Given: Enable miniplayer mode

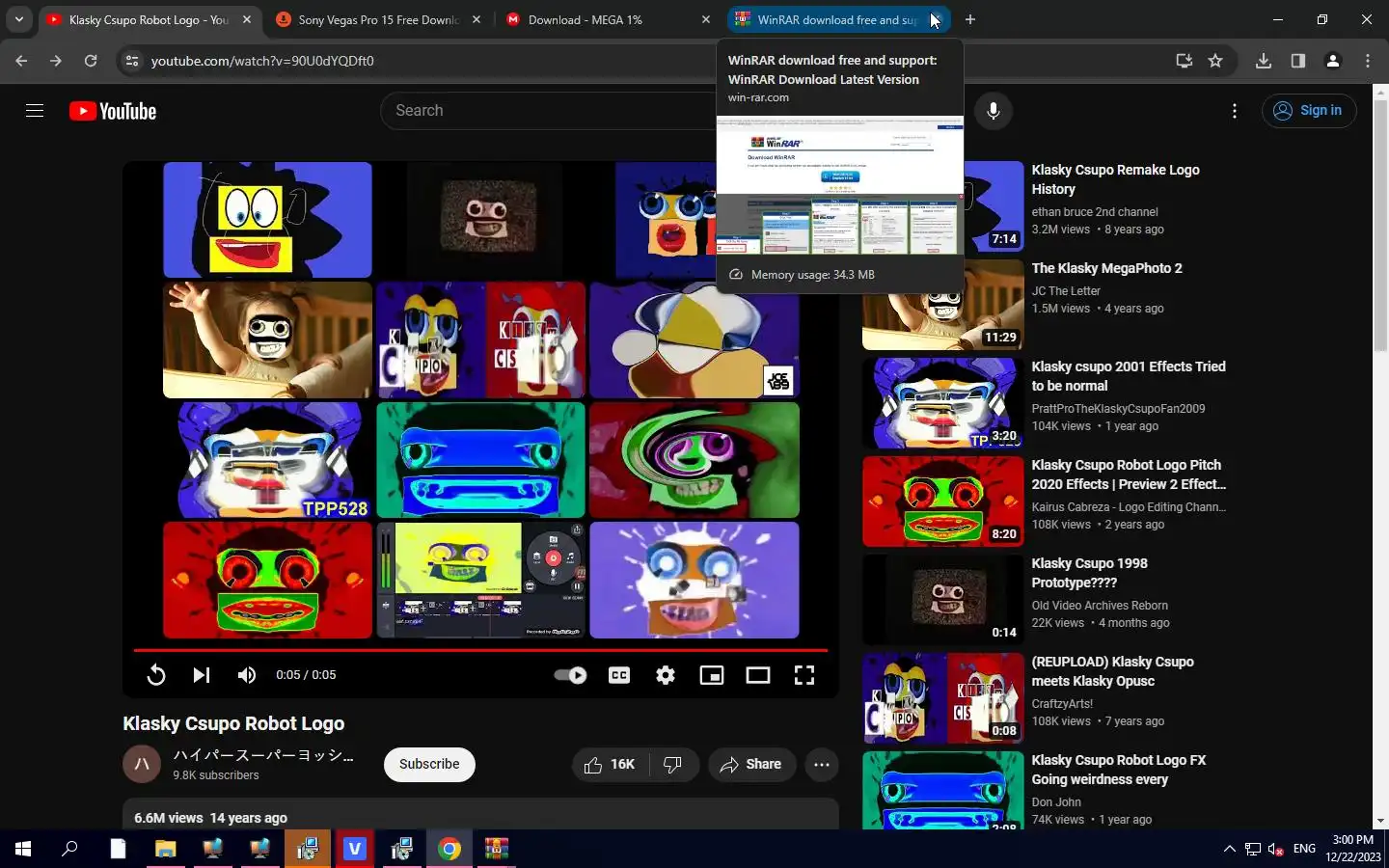Looking at the screenshot, I should pos(712,675).
